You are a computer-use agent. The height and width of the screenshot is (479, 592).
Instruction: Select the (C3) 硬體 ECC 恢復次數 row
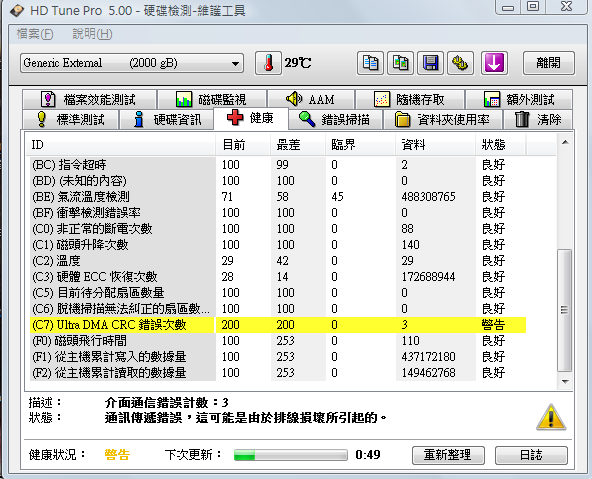click(x=278, y=277)
